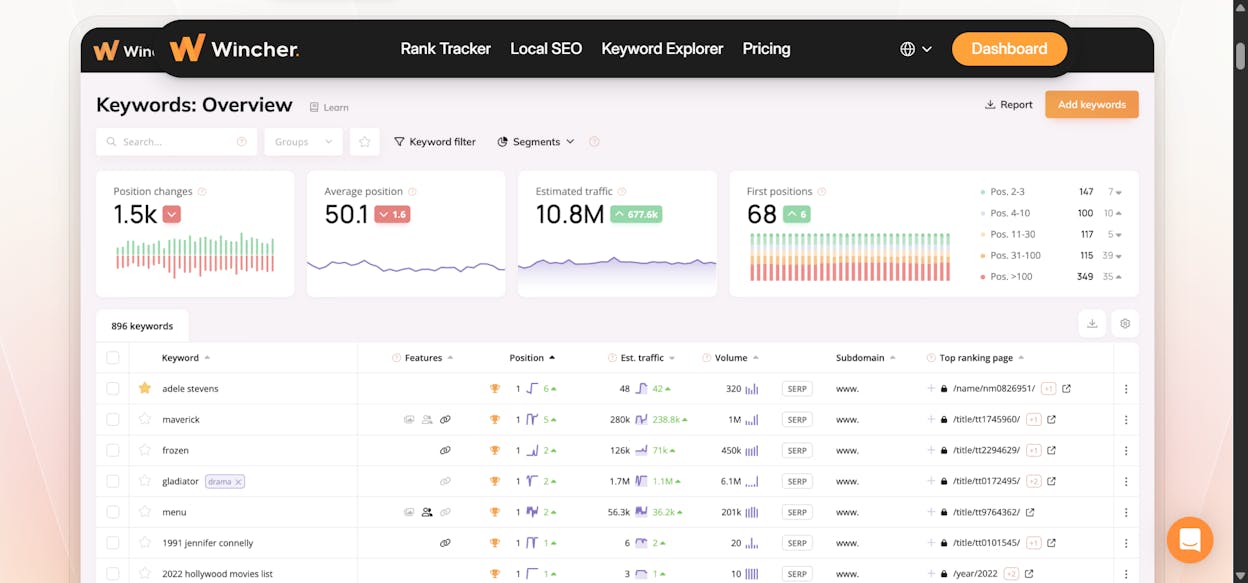1248x583 pixels.
Task: Expand plus icon beside /title/tt2294629/
Action: click(931, 451)
